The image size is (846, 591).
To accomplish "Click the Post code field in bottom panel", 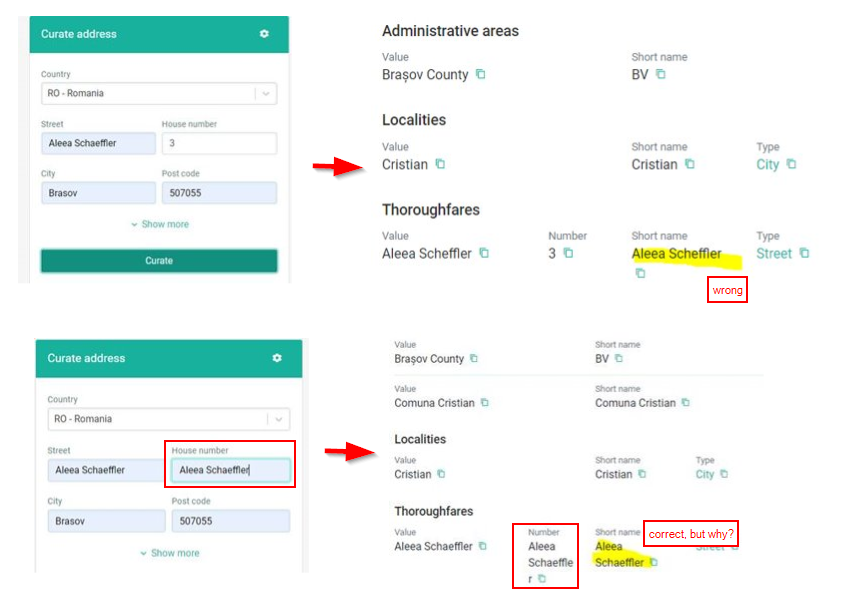I will [230, 521].
